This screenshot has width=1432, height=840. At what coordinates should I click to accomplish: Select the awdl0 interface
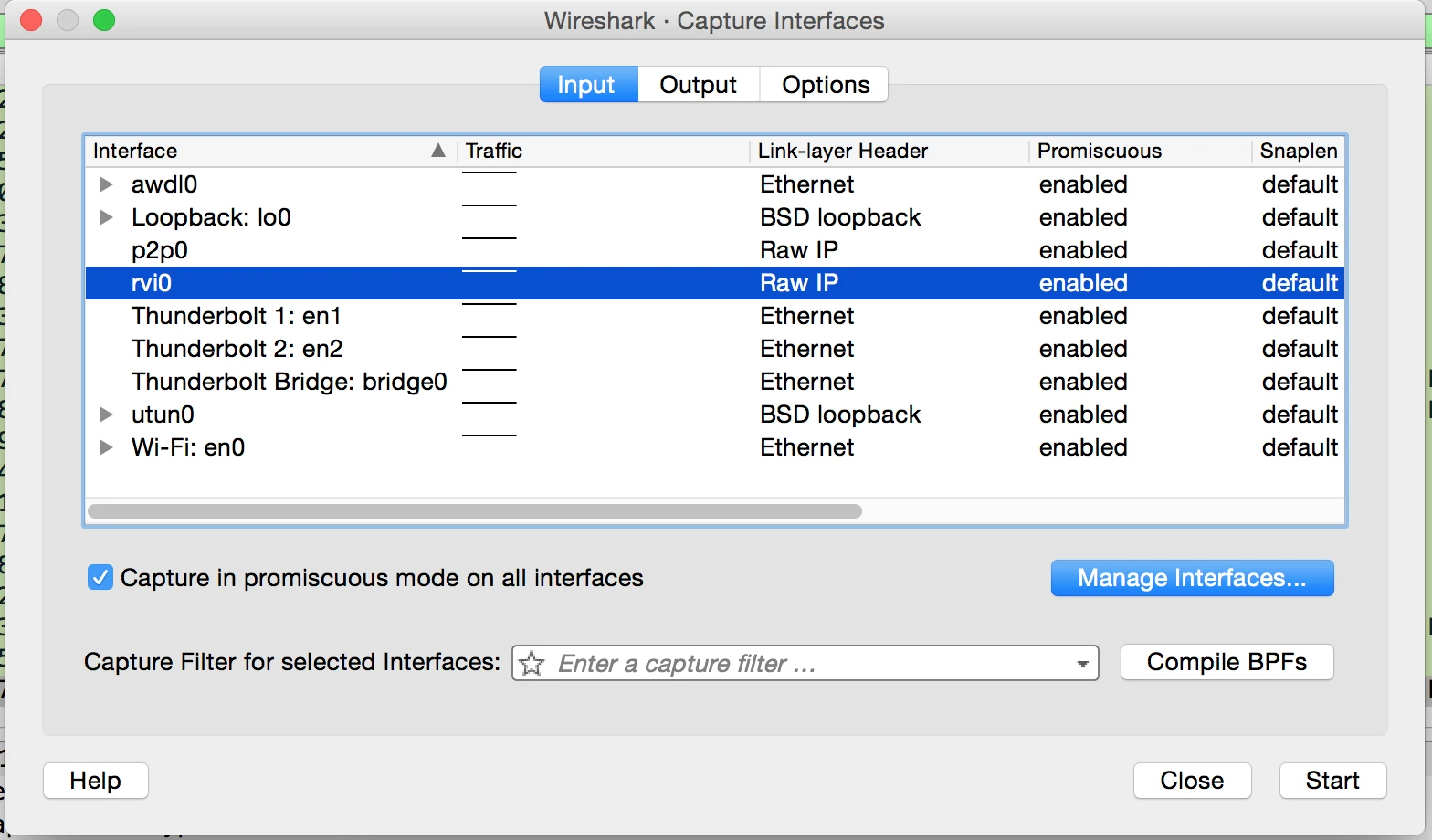pyautogui.click(x=164, y=184)
